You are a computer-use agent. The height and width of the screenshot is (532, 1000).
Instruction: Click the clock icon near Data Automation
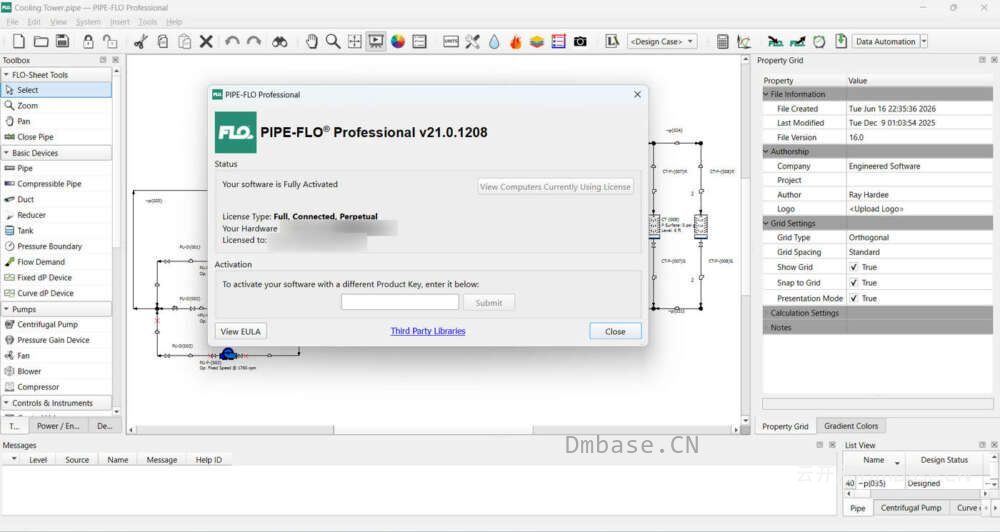pyautogui.click(x=819, y=41)
